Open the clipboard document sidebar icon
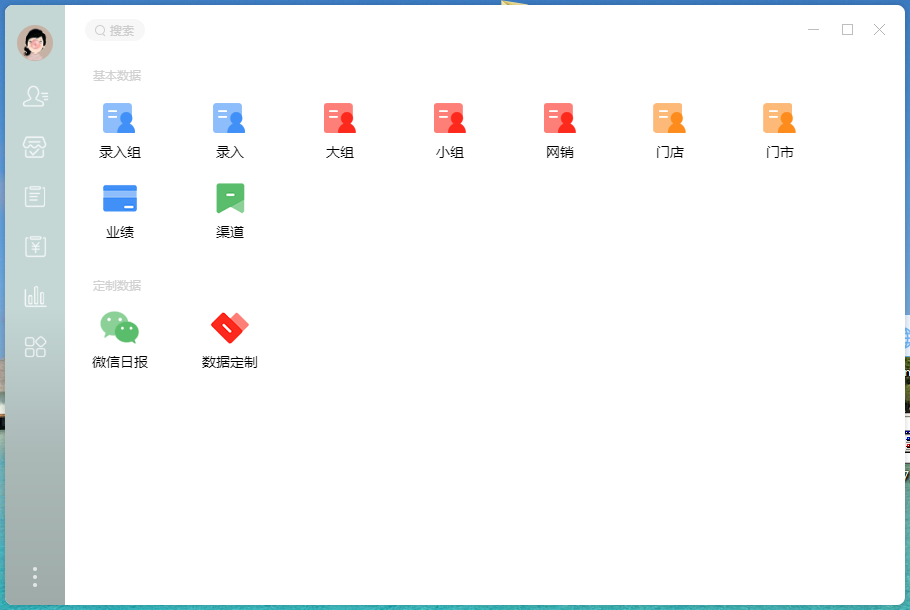The image size is (910, 610). (35, 196)
